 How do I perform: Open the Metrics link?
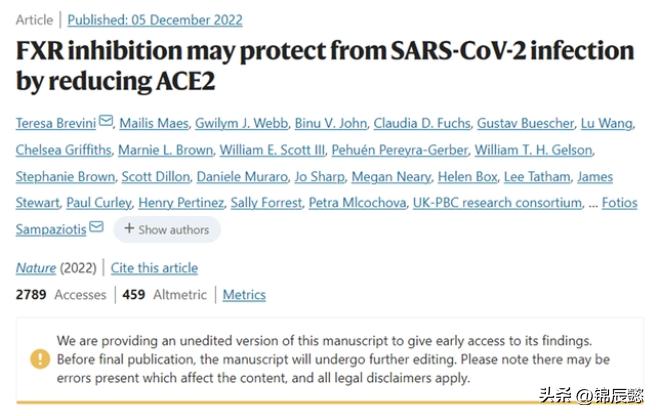244,295
